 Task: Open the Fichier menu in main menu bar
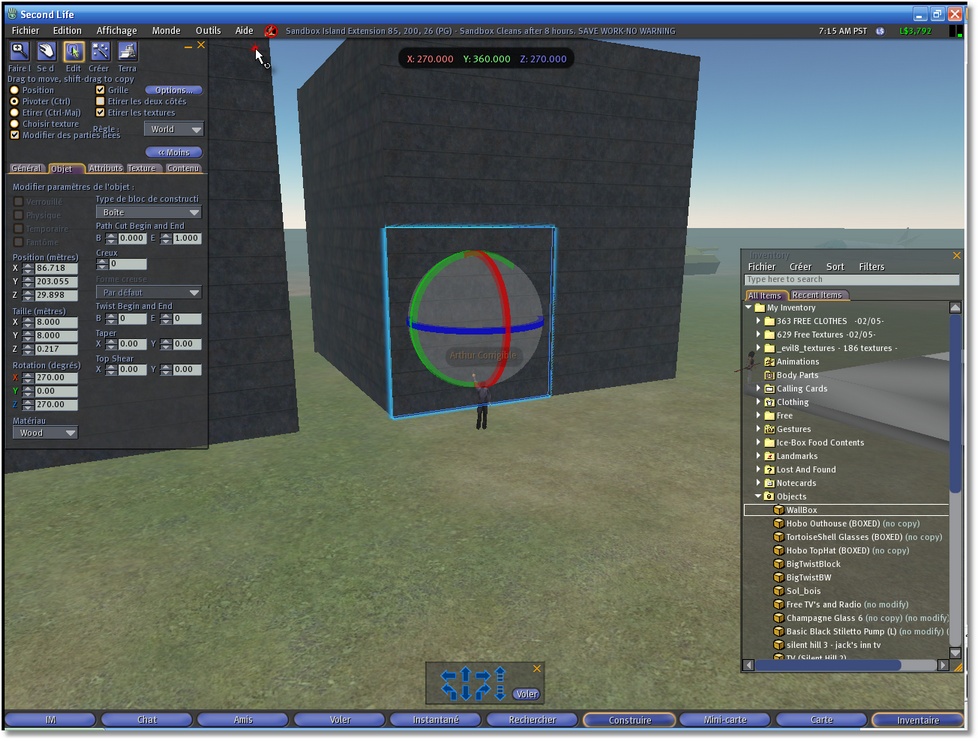pyautogui.click(x=26, y=31)
